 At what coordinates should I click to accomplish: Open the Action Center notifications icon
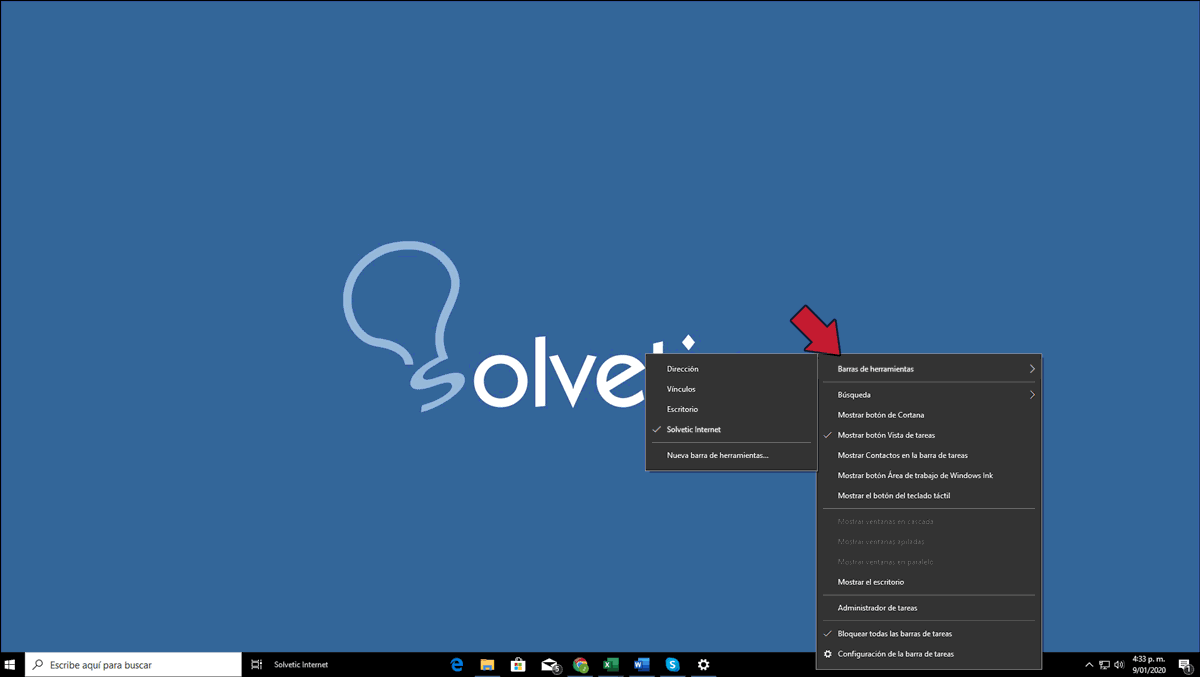[x=1184, y=664]
